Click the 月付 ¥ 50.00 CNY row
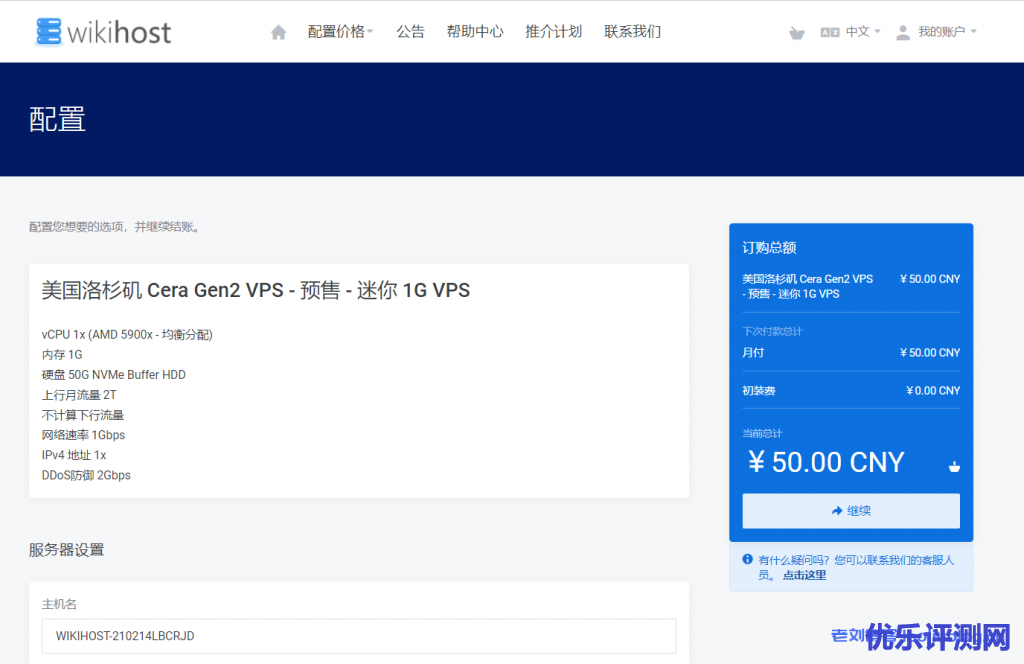Viewport: 1024px width, 664px height. [x=851, y=353]
